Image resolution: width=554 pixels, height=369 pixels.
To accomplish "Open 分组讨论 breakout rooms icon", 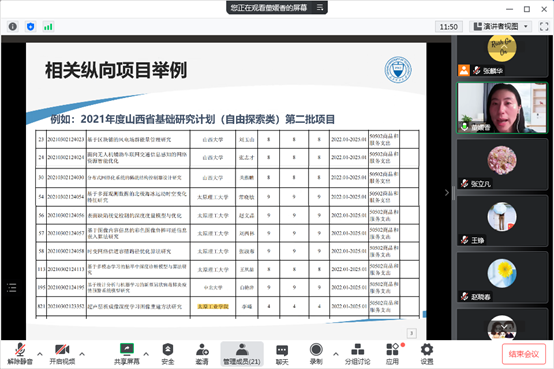I will 358,354.
